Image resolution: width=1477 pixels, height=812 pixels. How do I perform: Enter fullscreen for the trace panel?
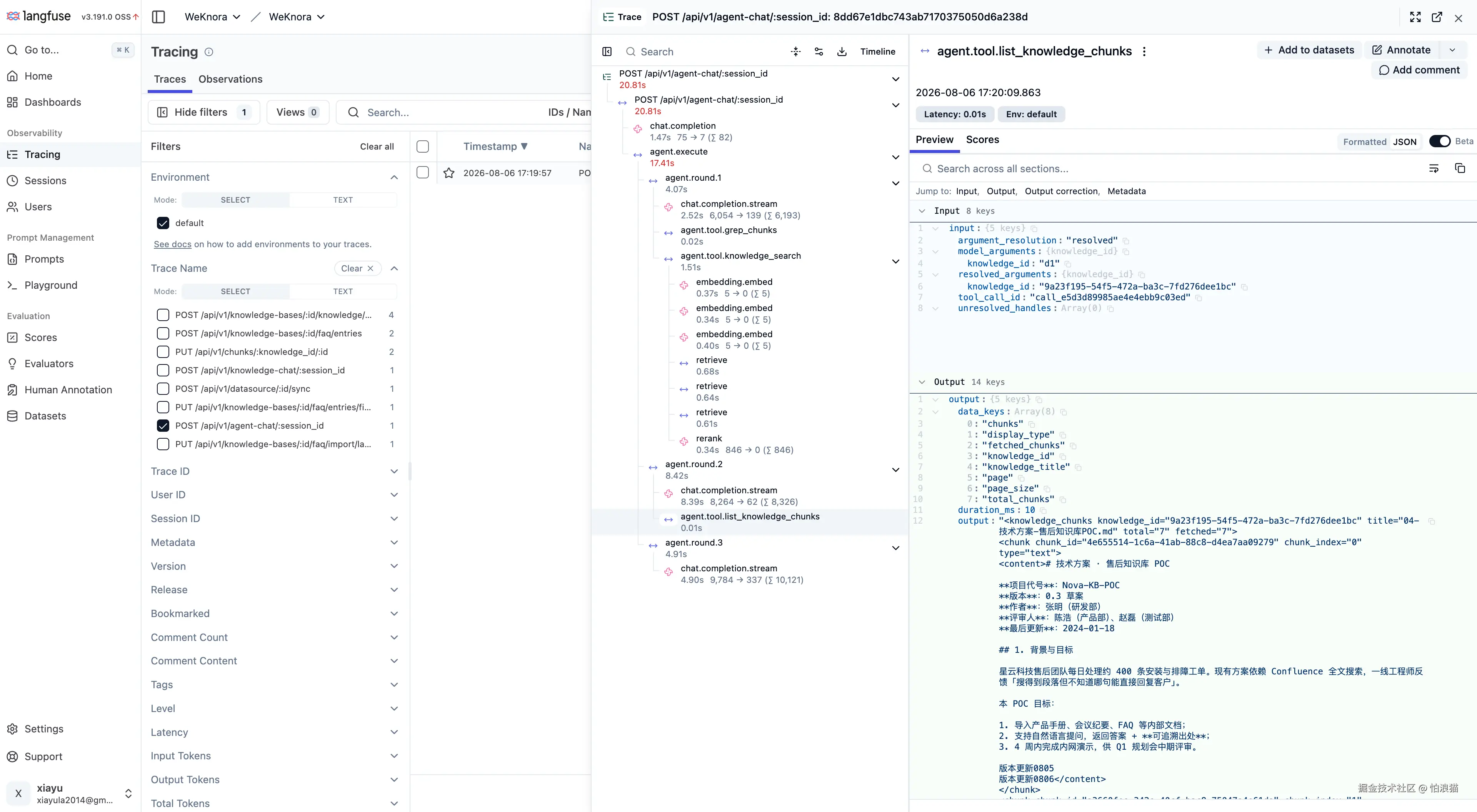(1415, 17)
